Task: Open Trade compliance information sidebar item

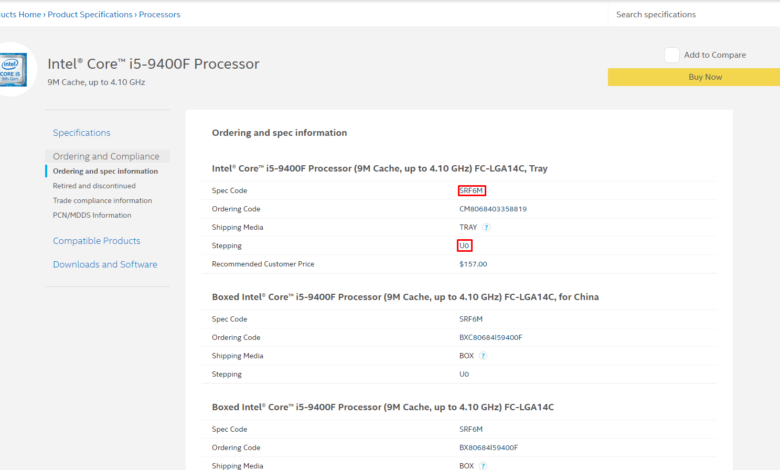Action: 102,200
